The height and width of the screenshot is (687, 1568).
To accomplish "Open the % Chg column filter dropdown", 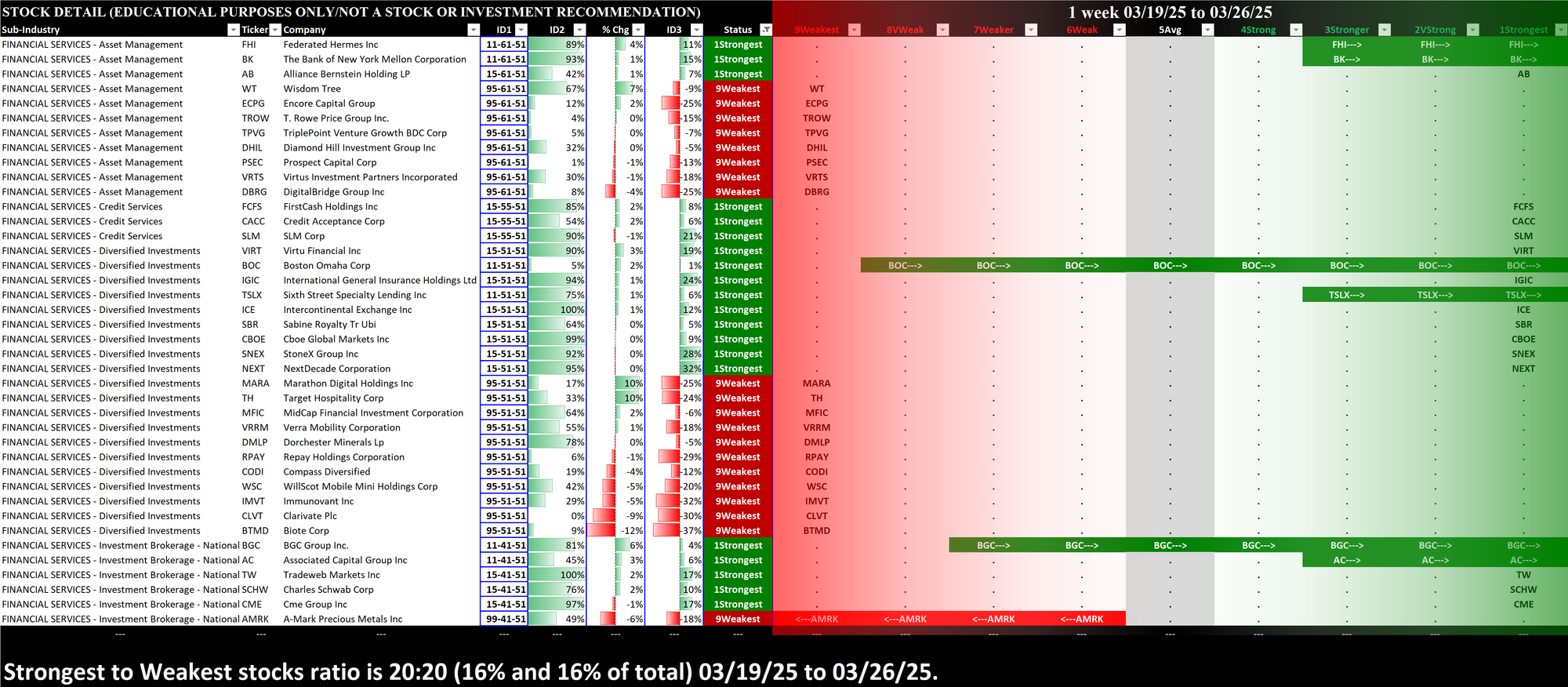I will coord(638,30).
